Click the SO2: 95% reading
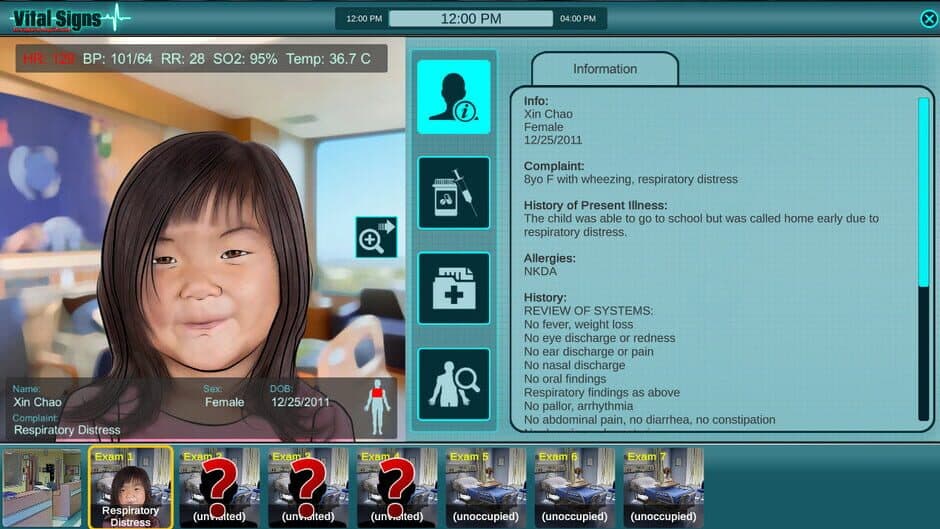This screenshot has height=529, width=940. click(x=245, y=59)
